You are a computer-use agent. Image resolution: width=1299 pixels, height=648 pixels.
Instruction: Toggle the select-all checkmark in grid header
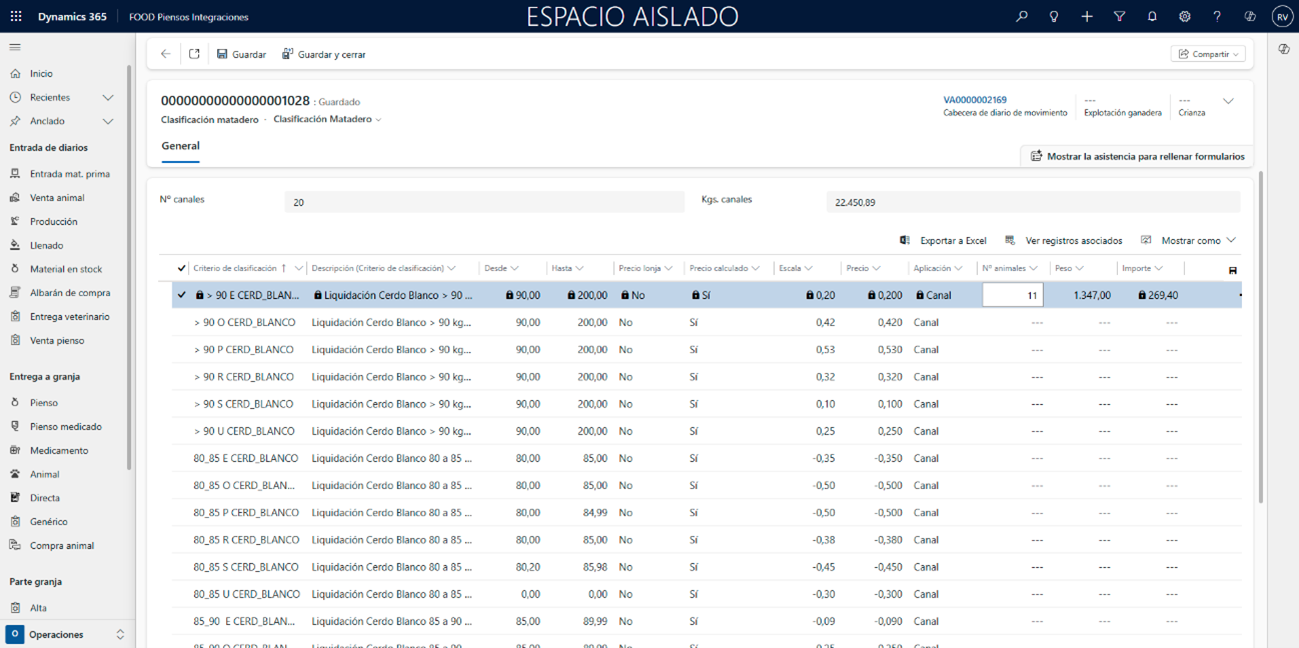(181, 268)
